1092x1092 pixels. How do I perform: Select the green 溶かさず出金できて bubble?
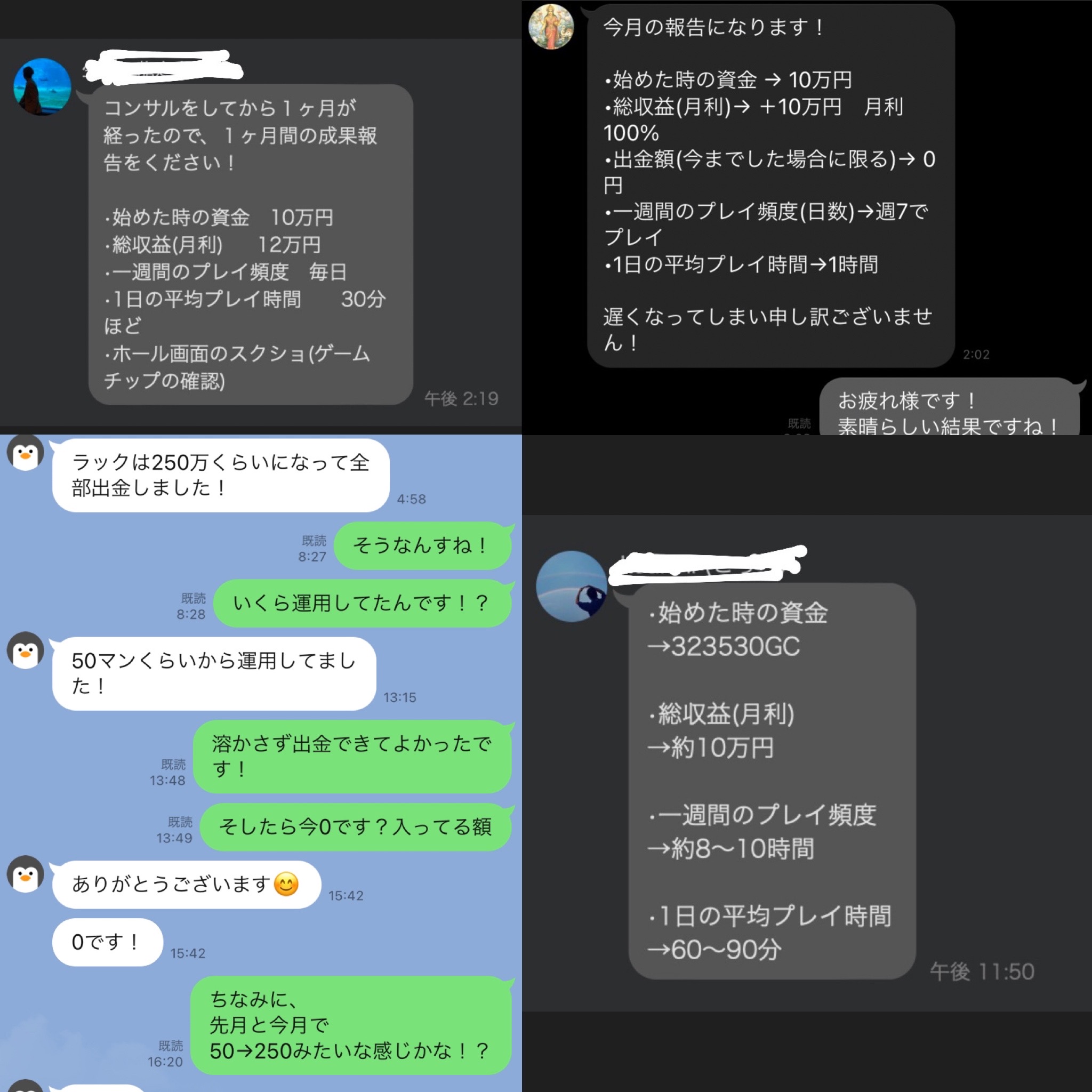pyautogui.click(x=352, y=756)
